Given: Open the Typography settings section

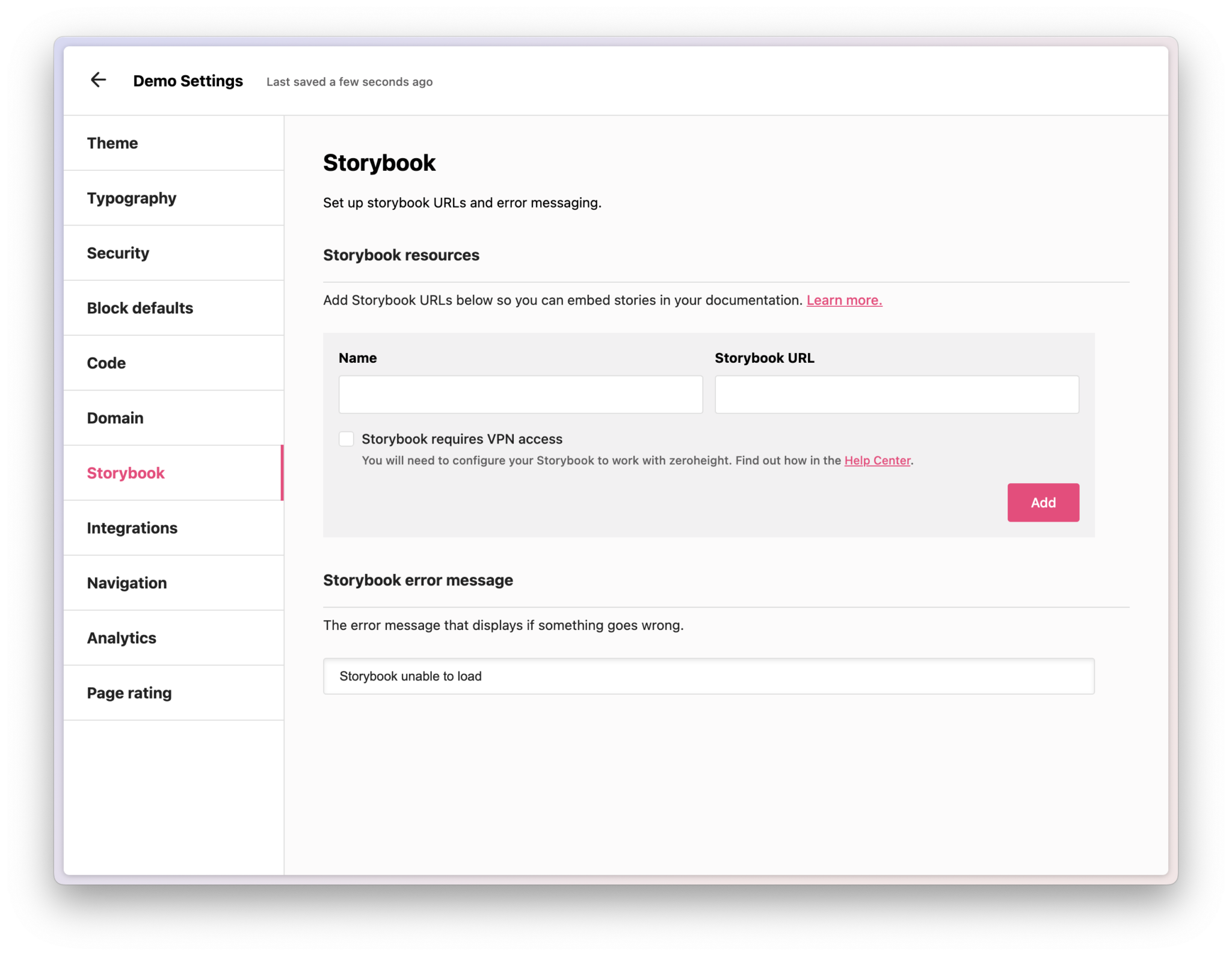Looking at the screenshot, I should pyautogui.click(x=173, y=198).
